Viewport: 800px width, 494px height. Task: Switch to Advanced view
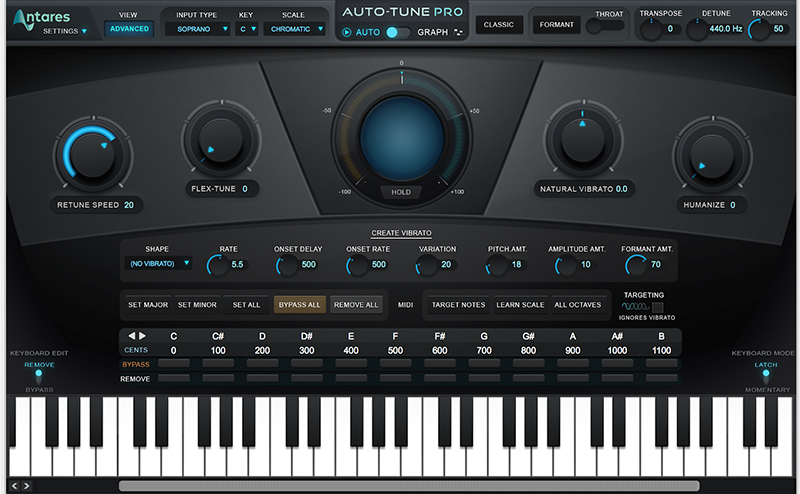(129, 29)
